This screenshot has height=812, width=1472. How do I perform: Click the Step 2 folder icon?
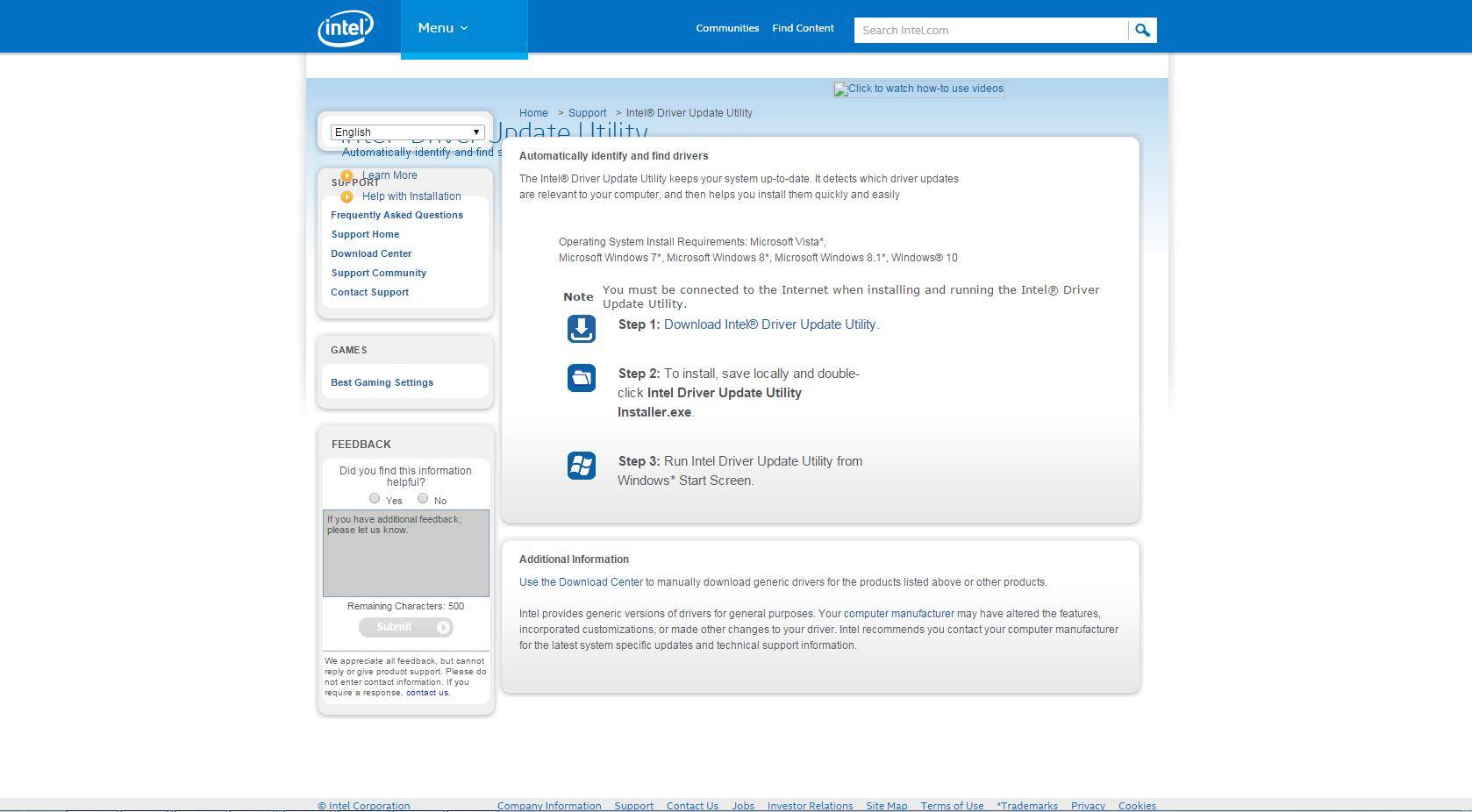(581, 378)
